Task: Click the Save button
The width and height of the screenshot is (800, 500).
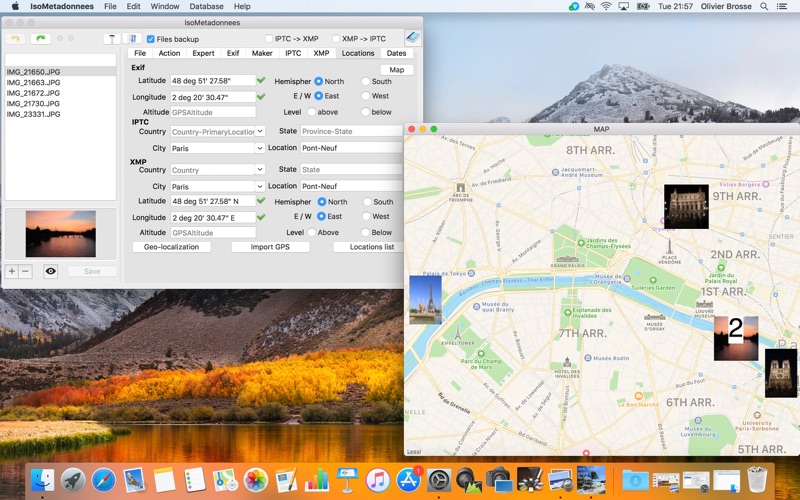Action: click(92, 271)
